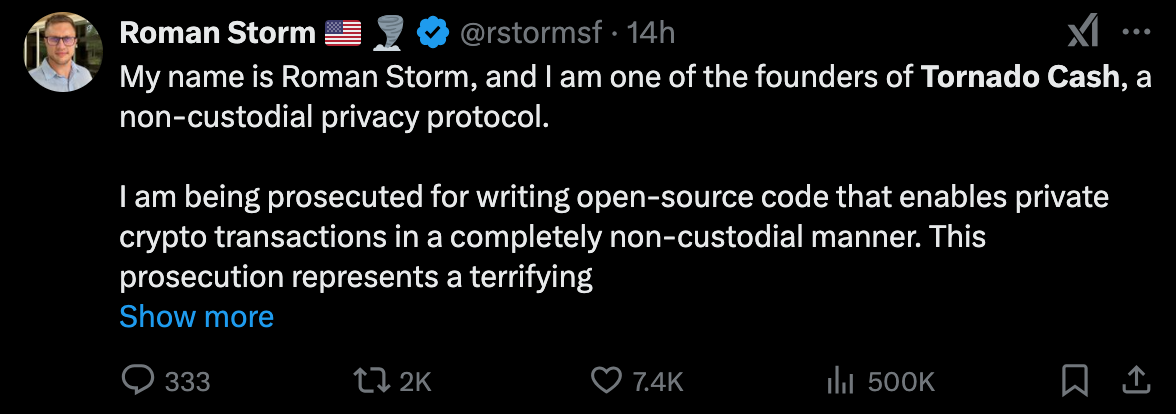Click the 500K views count

point(900,381)
